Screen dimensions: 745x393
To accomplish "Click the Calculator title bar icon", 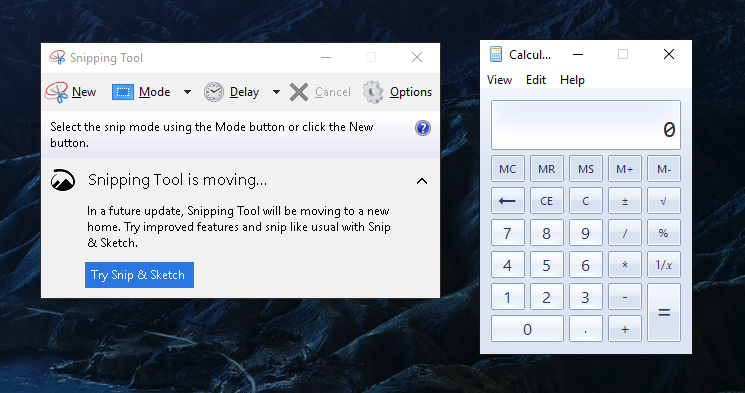I will [496, 54].
